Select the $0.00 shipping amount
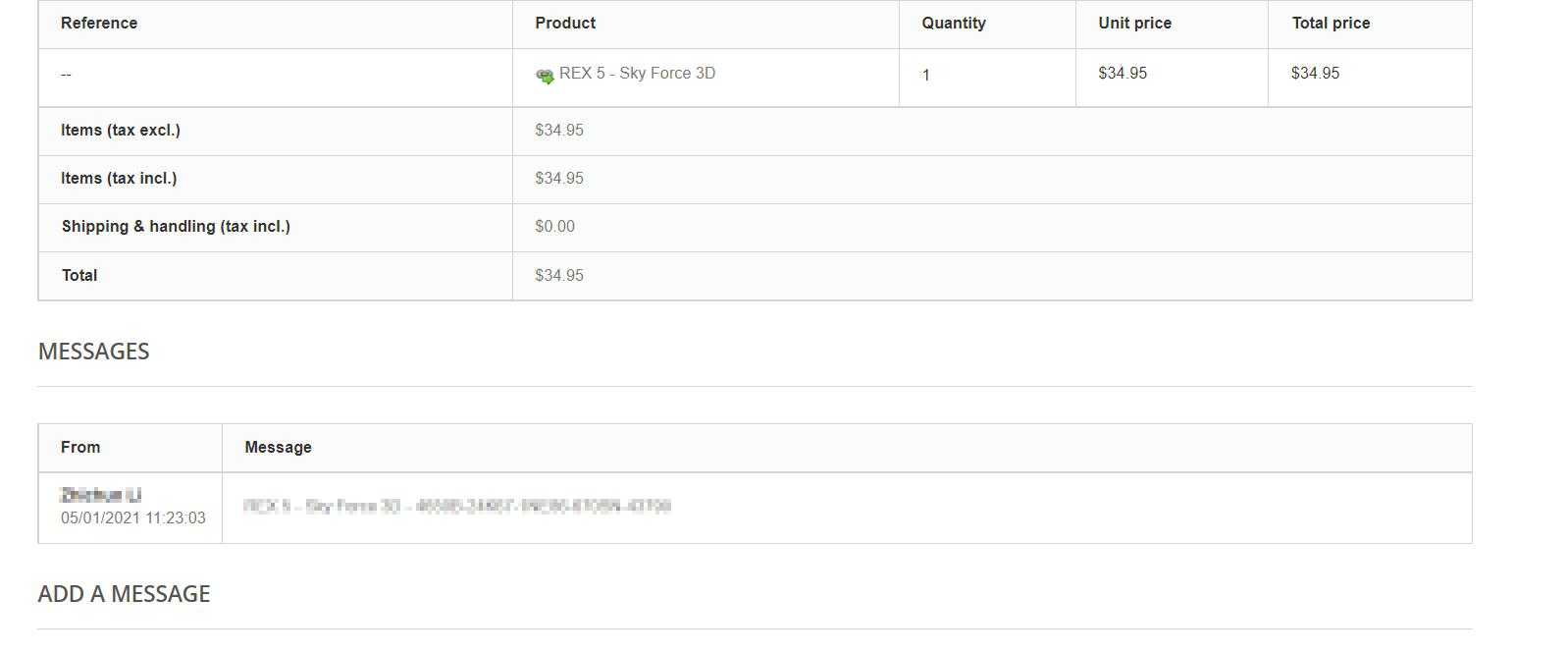The width and height of the screenshot is (1568, 653). (554, 227)
